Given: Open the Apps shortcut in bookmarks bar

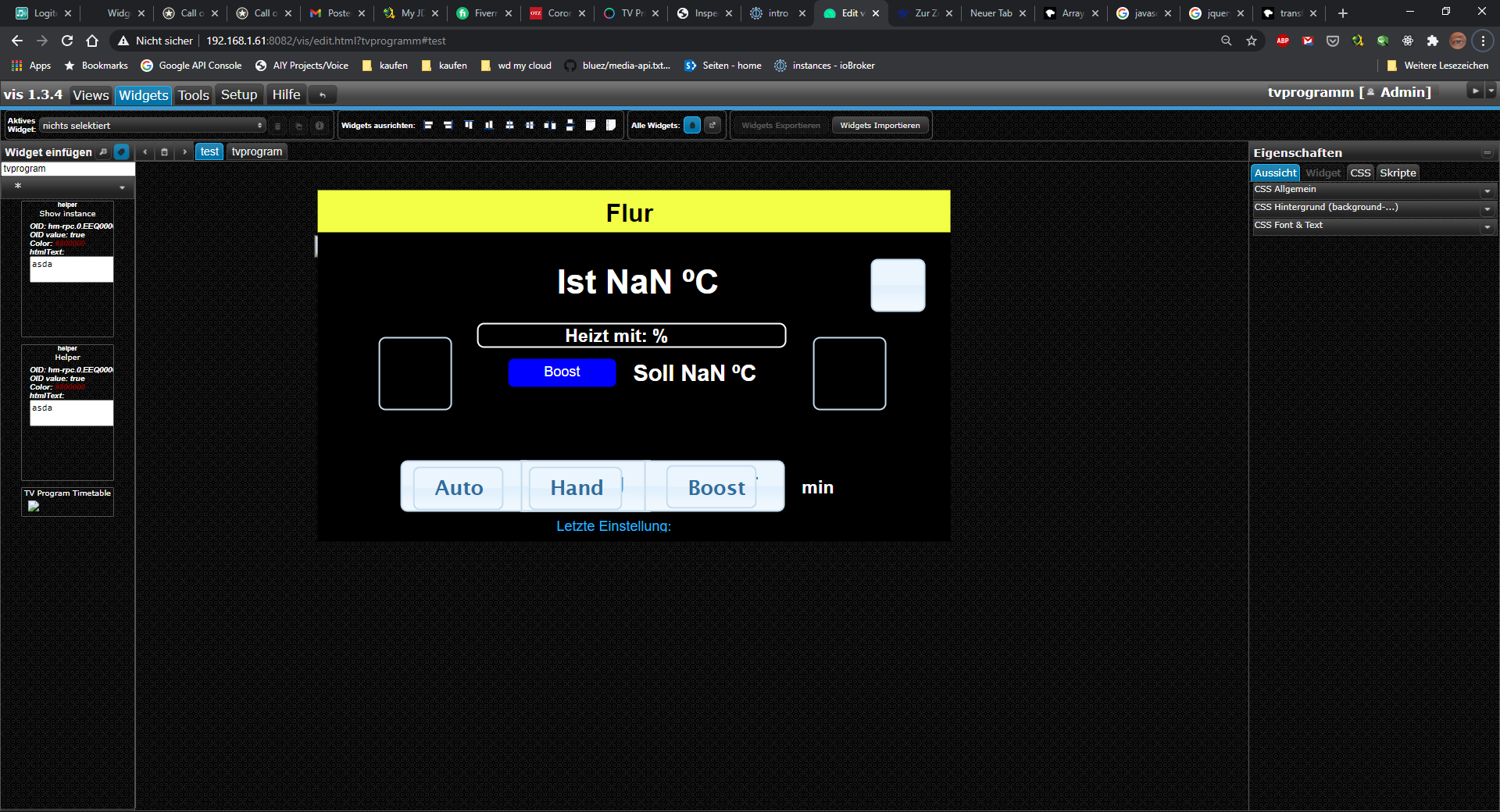Looking at the screenshot, I should [31, 66].
